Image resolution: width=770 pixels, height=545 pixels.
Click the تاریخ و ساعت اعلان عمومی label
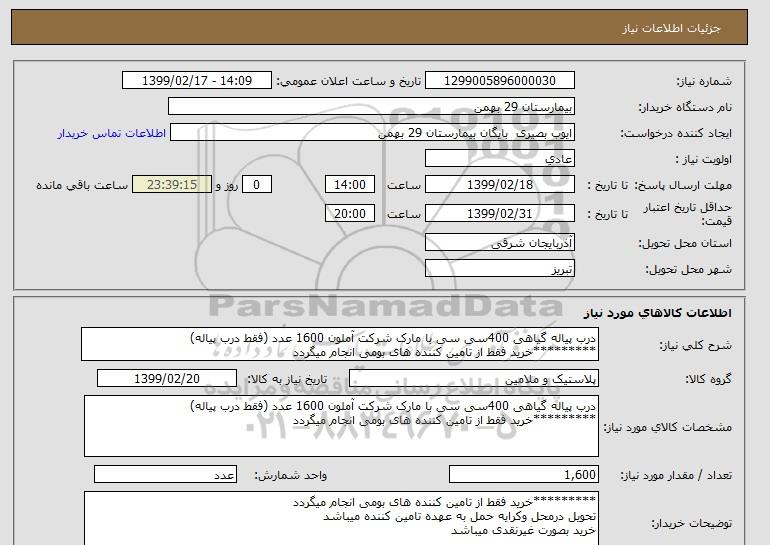pos(349,82)
